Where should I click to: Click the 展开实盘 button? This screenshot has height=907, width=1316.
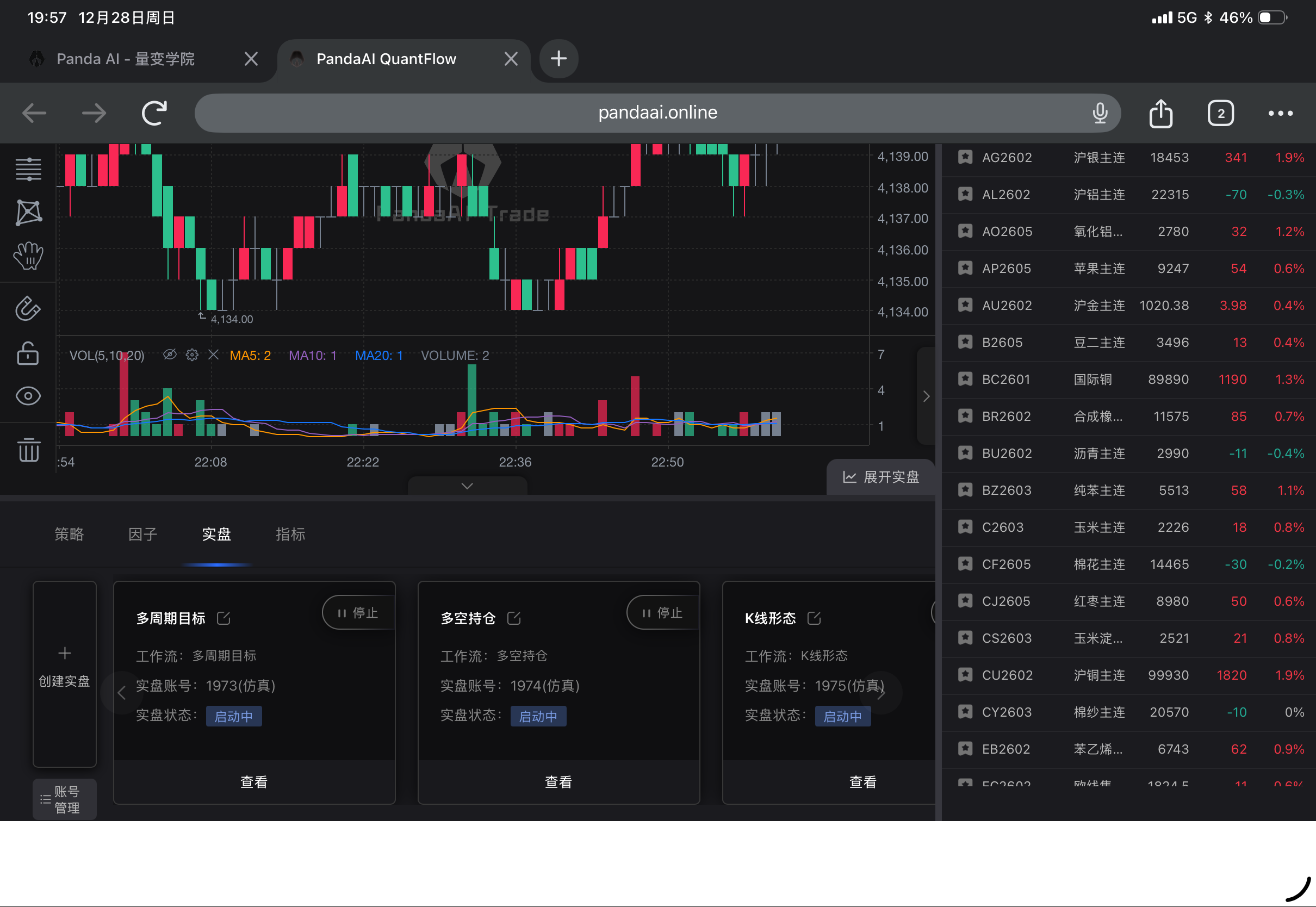pyautogui.click(x=881, y=477)
